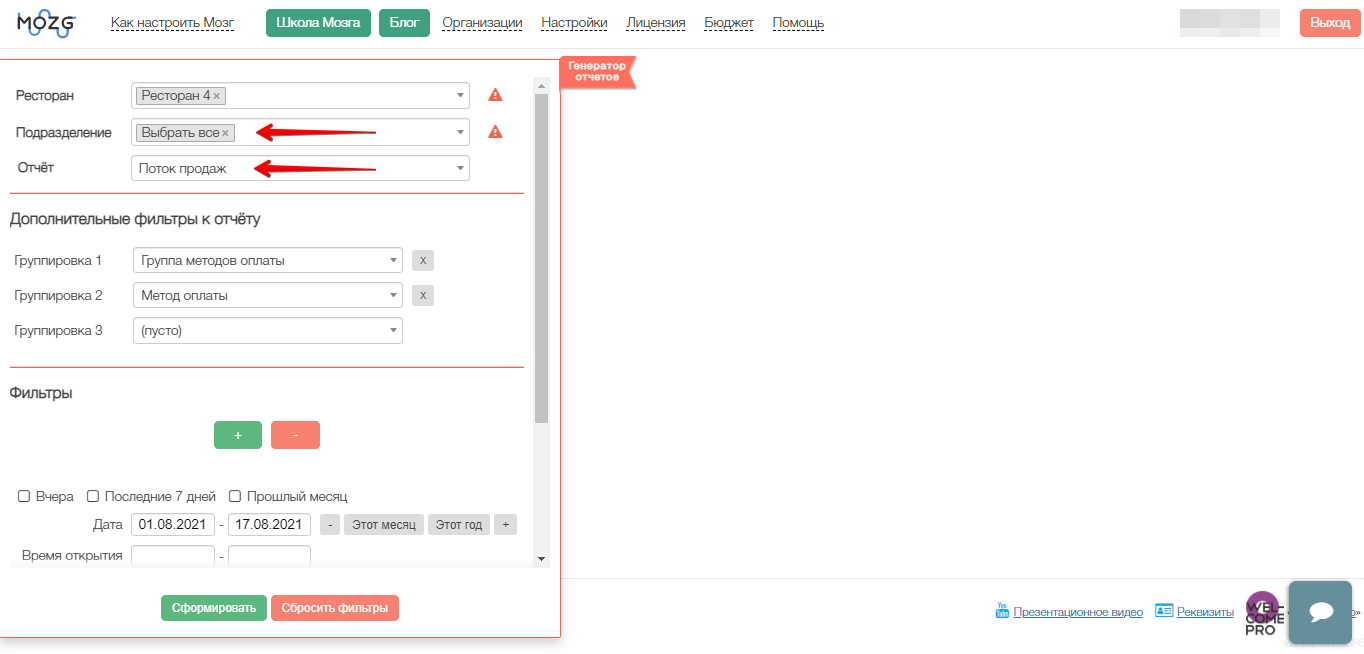Open the Группировка 1 dropdown
Screen dimensions: 1364x654
pos(267,261)
